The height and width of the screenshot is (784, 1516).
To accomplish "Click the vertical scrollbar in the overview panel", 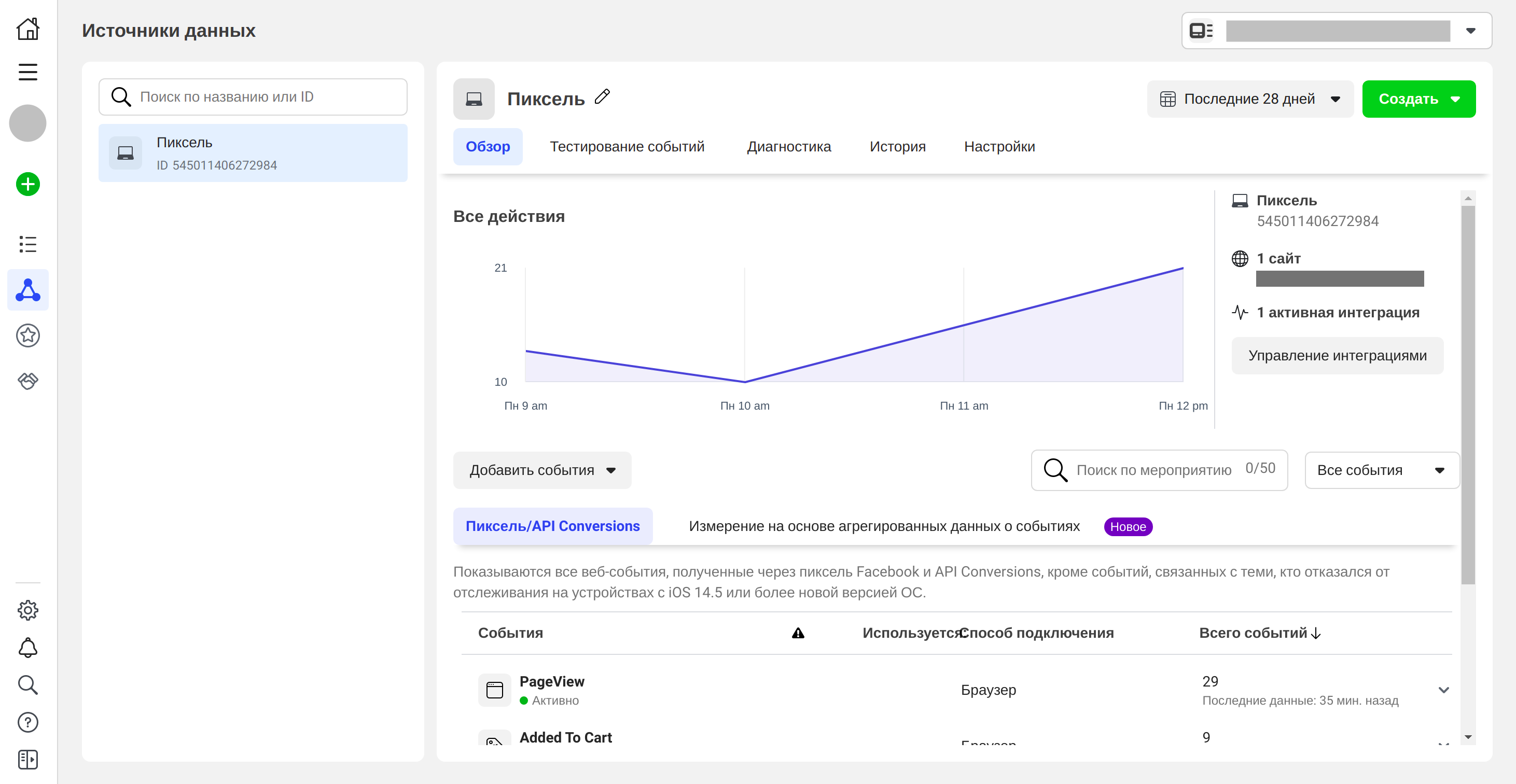I will pos(1468,394).
